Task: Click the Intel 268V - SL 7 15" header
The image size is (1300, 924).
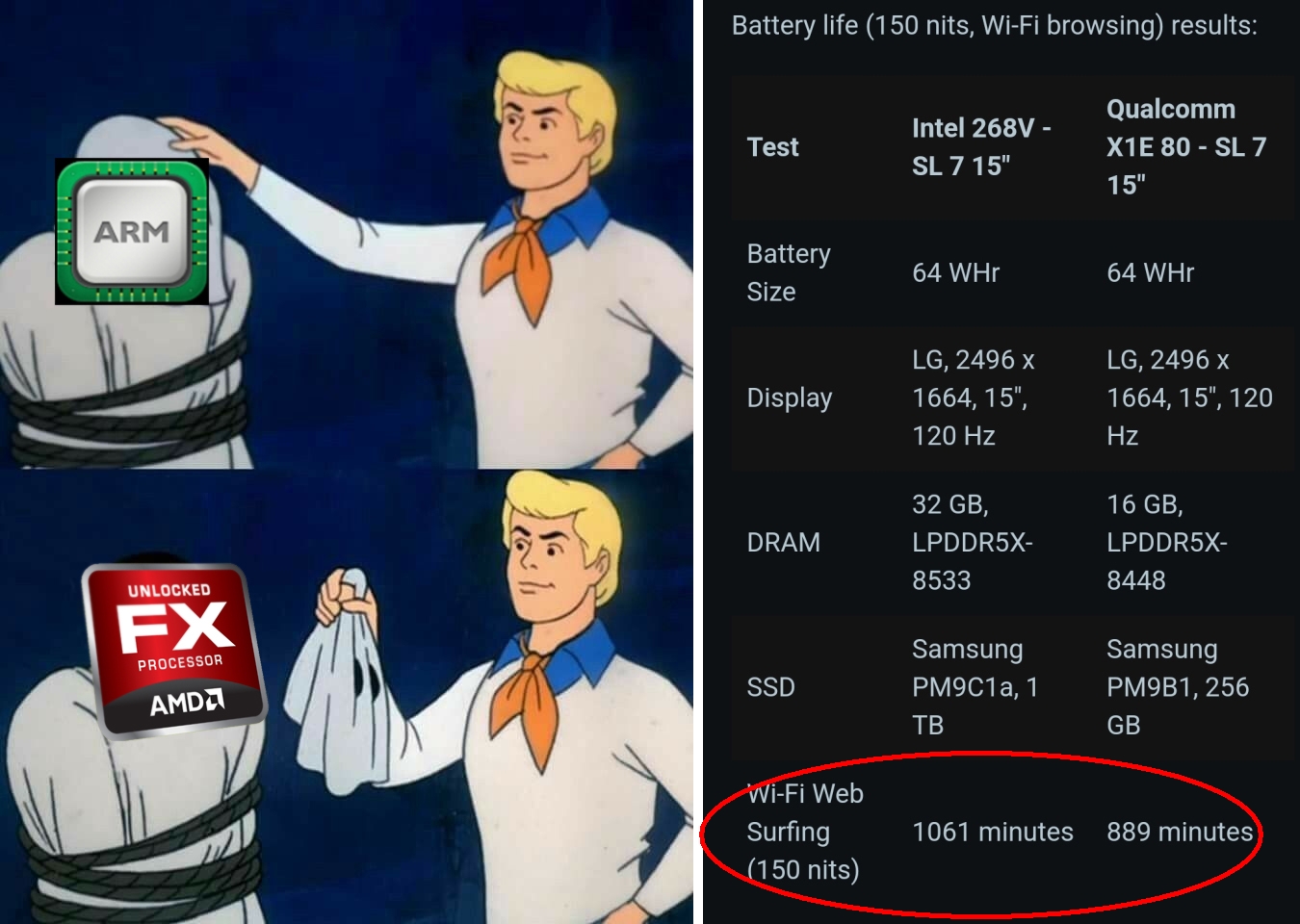Action: pyautogui.click(x=981, y=147)
